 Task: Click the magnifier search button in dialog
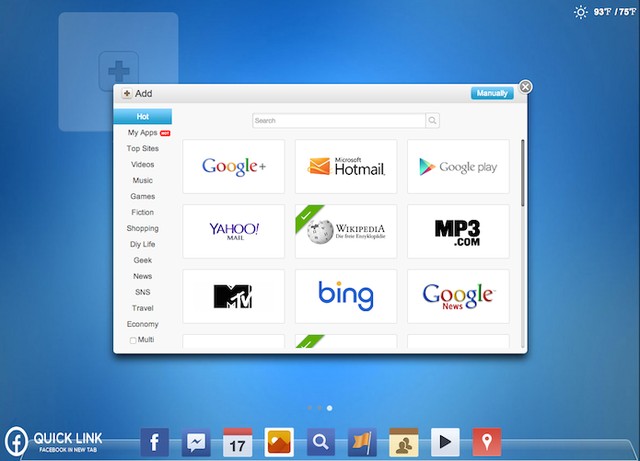pyautogui.click(x=432, y=120)
